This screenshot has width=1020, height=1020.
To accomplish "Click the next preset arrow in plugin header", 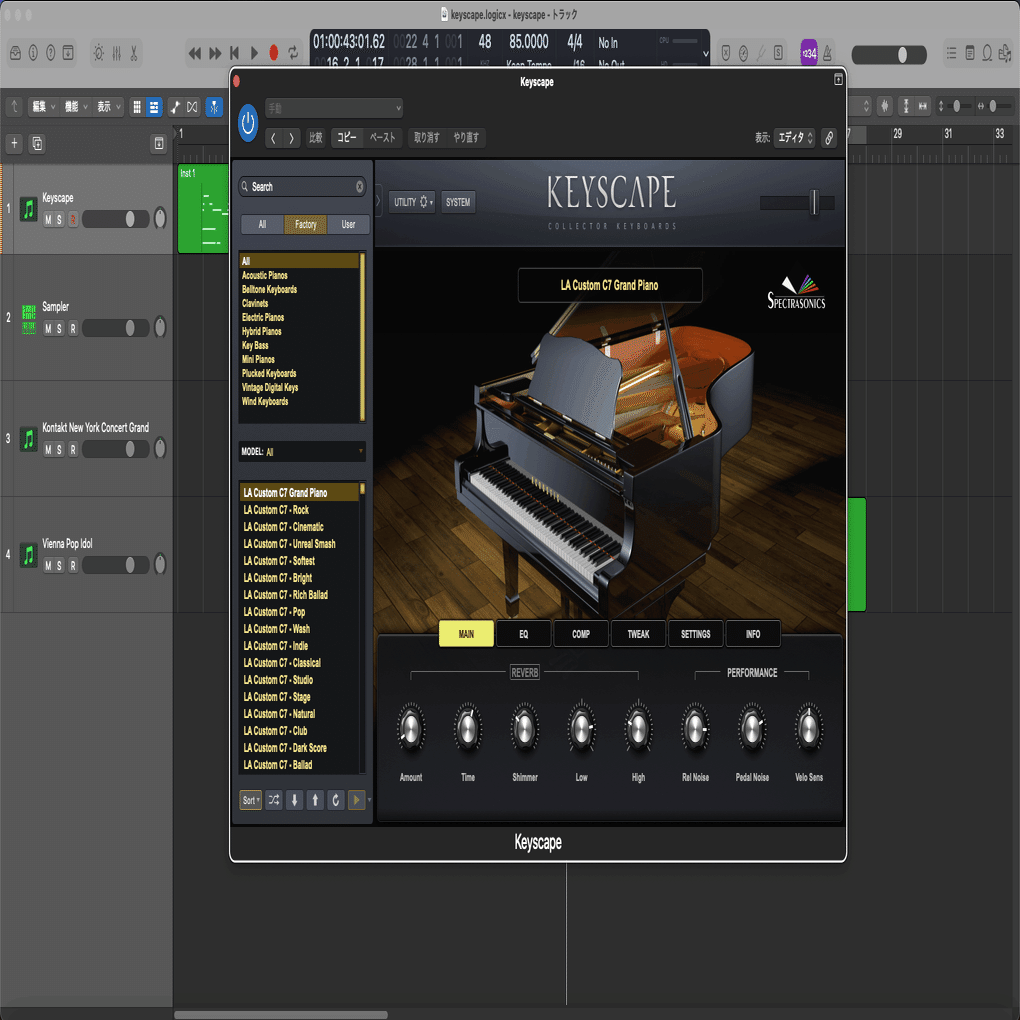I will pyautogui.click(x=291, y=137).
